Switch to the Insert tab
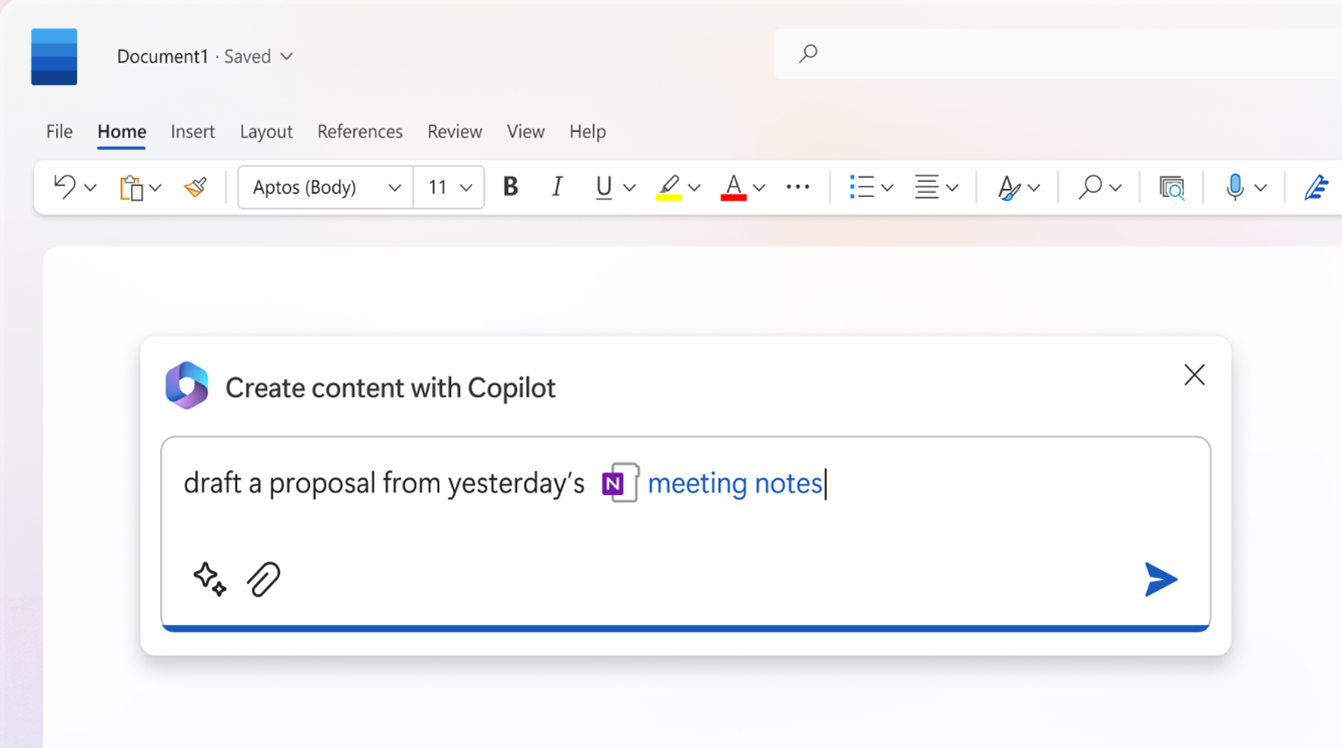Viewport: 1342px width, 748px height. pos(192,131)
